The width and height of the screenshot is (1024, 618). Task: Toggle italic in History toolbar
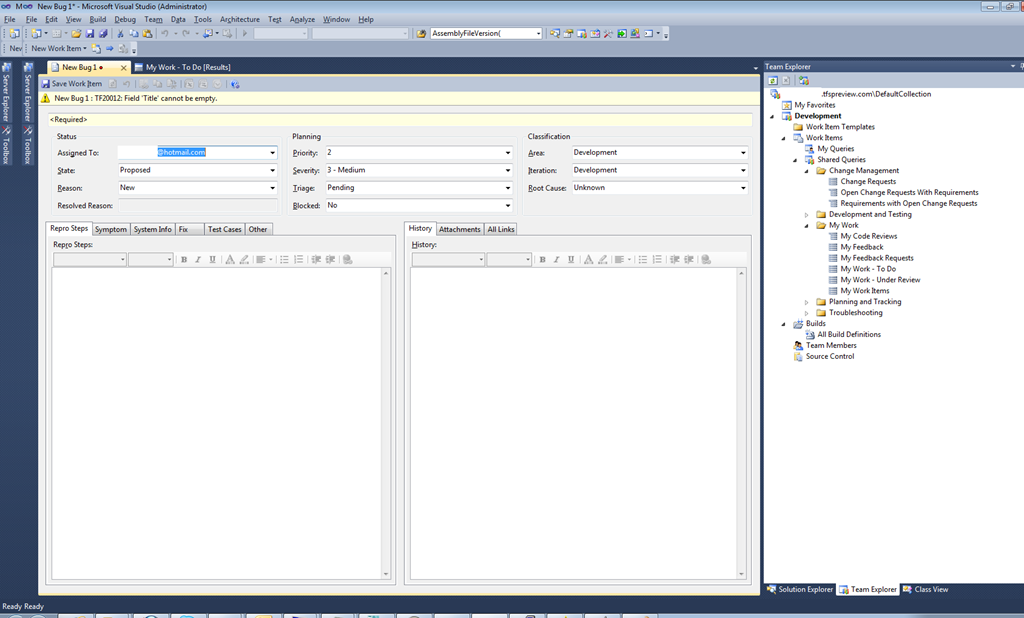pyautogui.click(x=556, y=259)
